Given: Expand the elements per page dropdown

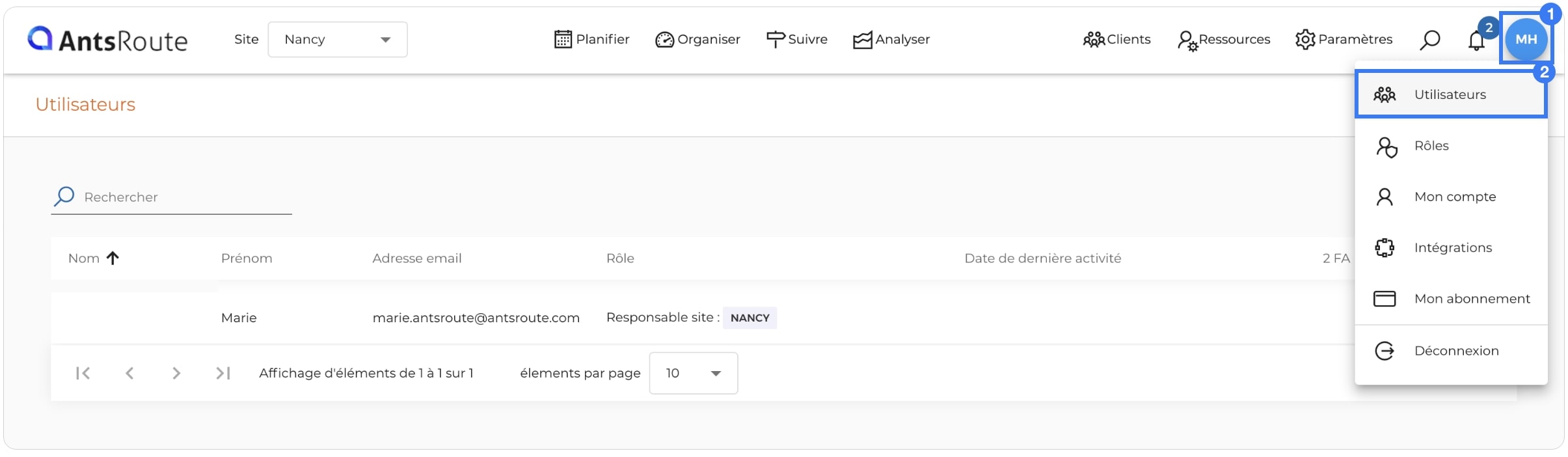Looking at the screenshot, I should pyautogui.click(x=694, y=373).
